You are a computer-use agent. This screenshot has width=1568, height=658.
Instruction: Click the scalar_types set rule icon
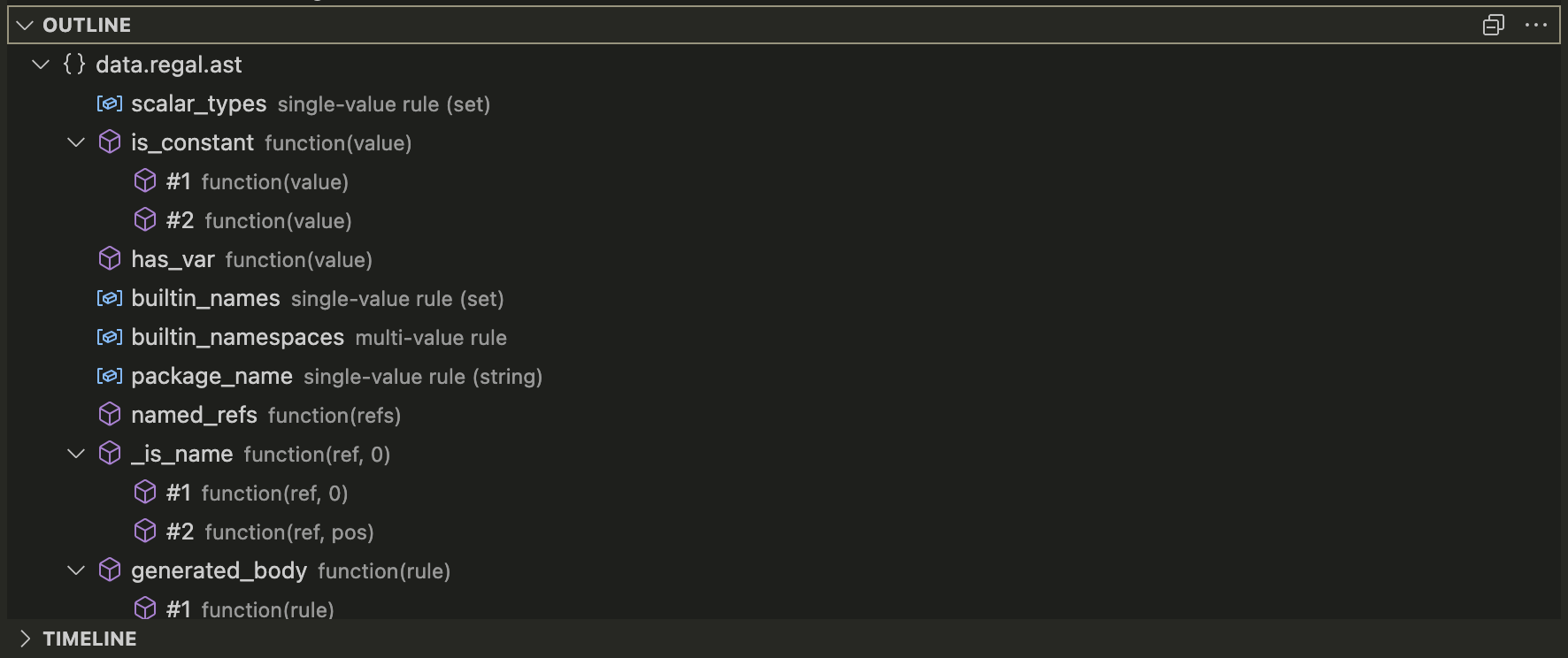coord(108,103)
